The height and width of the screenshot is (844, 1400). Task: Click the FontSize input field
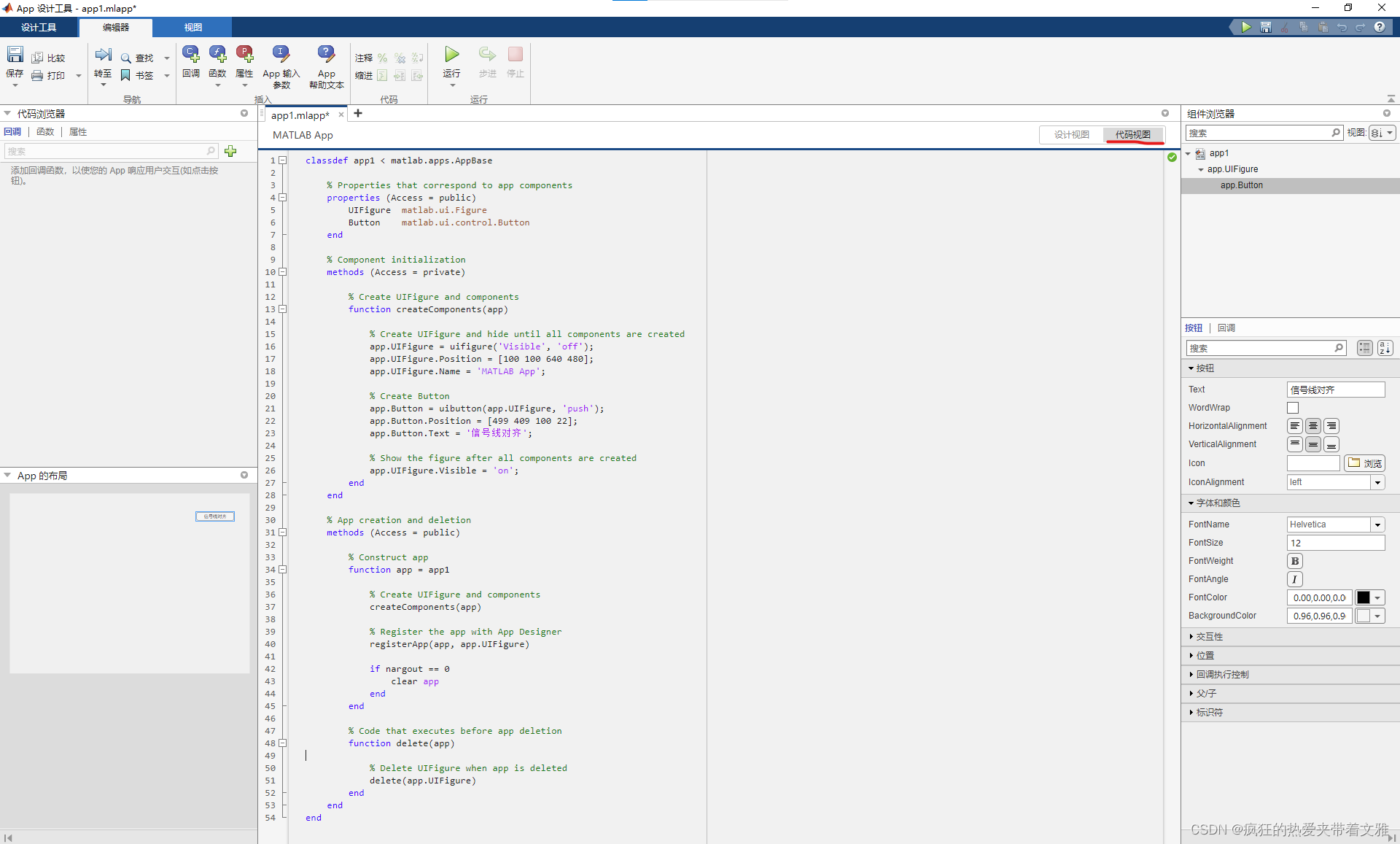[x=1335, y=543]
